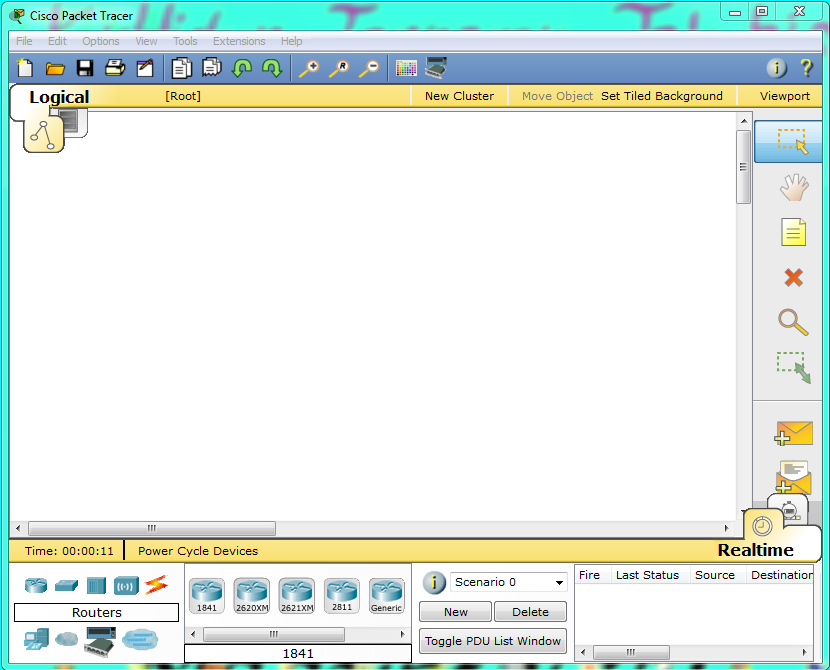Select the Wireless Devices category icon
The height and width of the screenshot is (670, 830).
coord(126,586)
